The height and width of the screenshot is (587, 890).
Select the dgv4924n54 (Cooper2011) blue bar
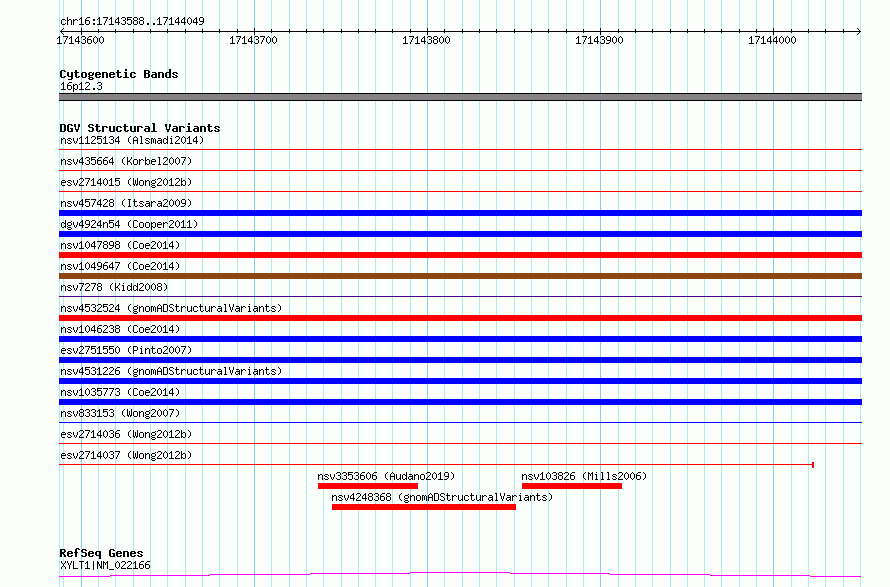coord(460,234)
